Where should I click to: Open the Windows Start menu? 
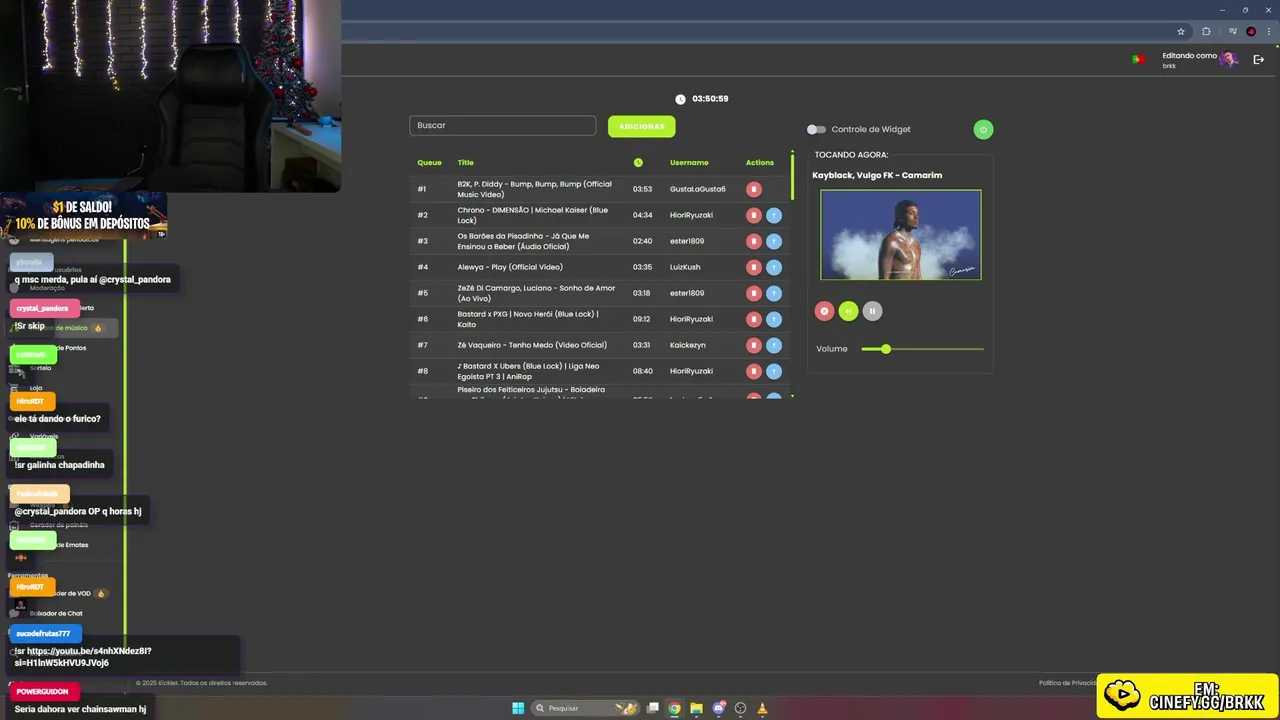(x=518, y=708)
